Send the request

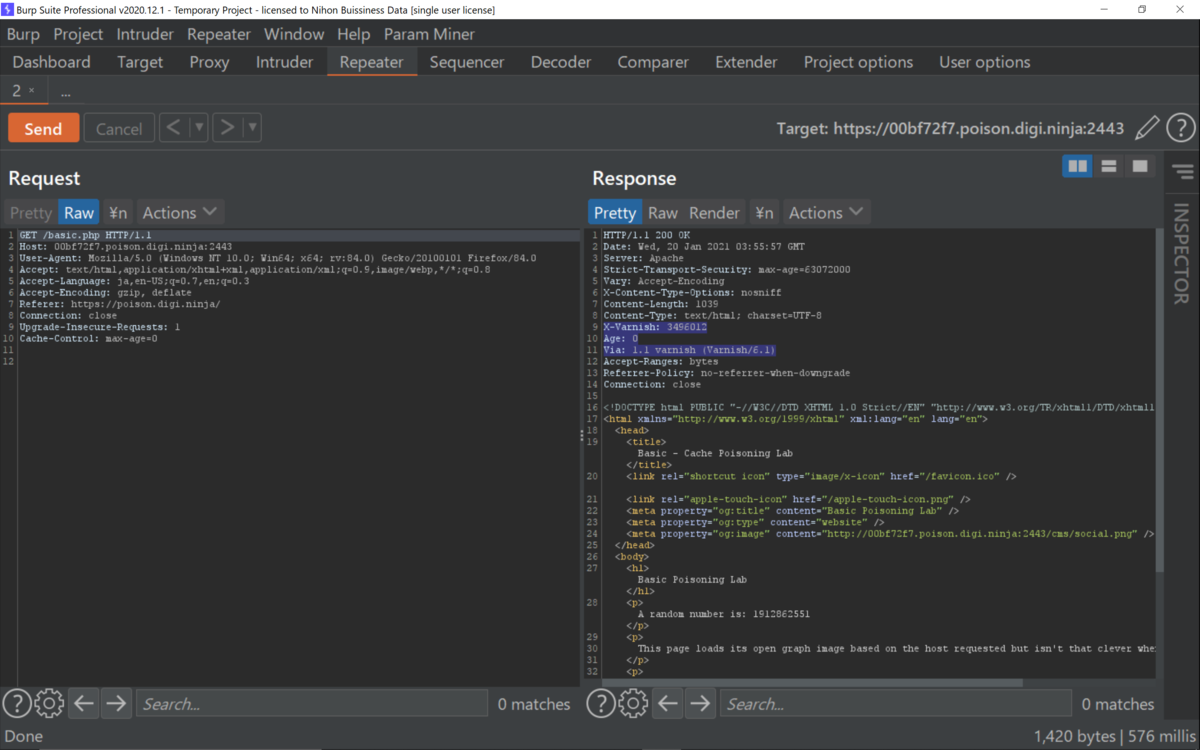[x=43, y=128]
